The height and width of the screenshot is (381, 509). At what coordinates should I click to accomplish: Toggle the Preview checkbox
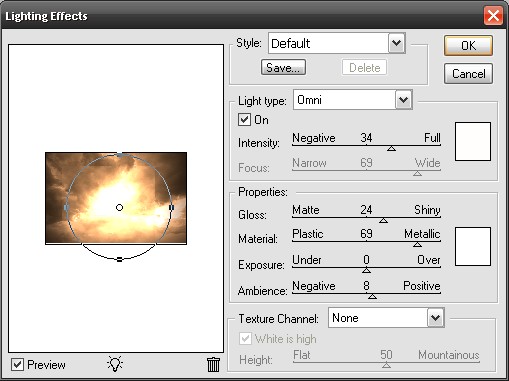[x=17, y=365]
